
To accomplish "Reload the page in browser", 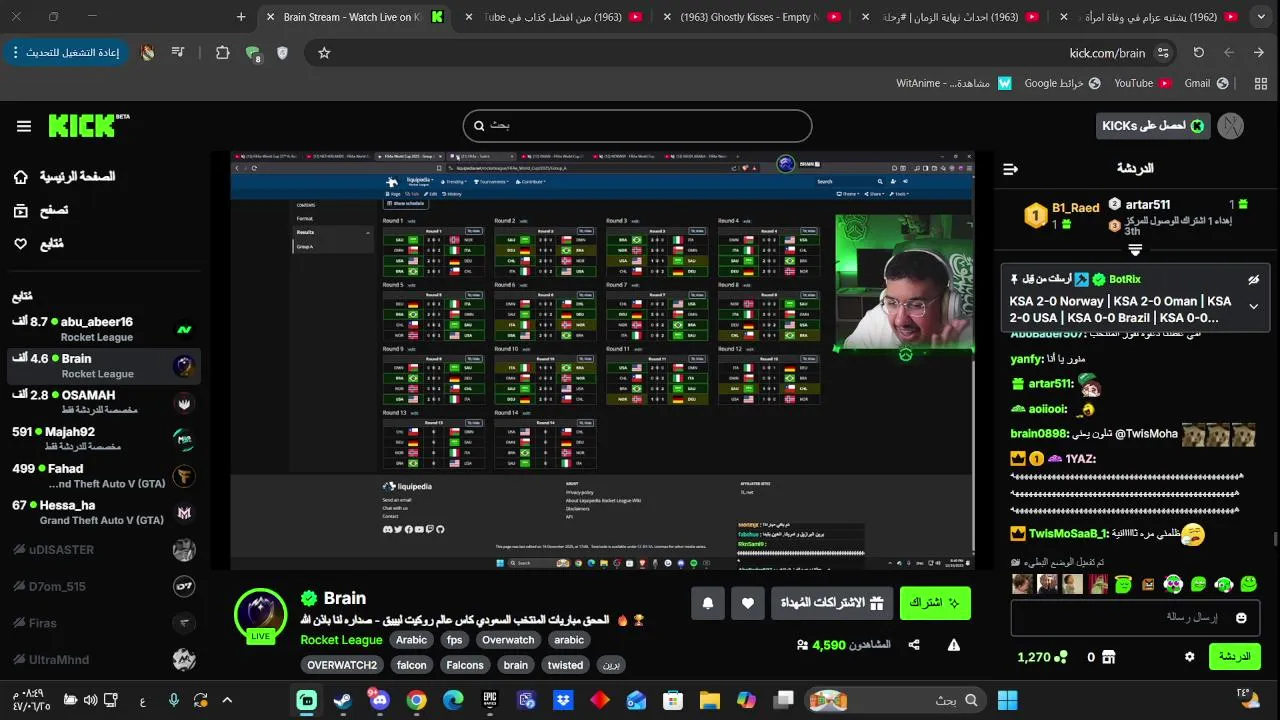I will (x=1199, y=53).
